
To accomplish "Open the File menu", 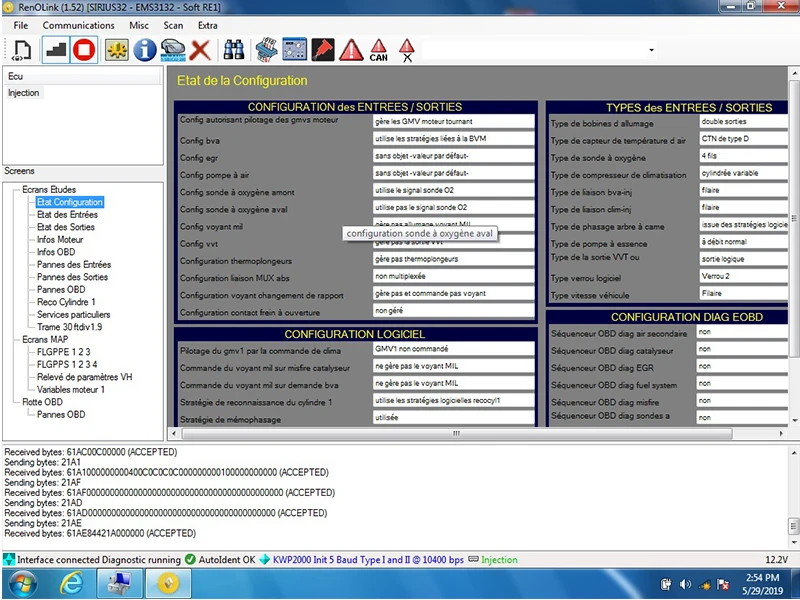I will click(21, 25).
